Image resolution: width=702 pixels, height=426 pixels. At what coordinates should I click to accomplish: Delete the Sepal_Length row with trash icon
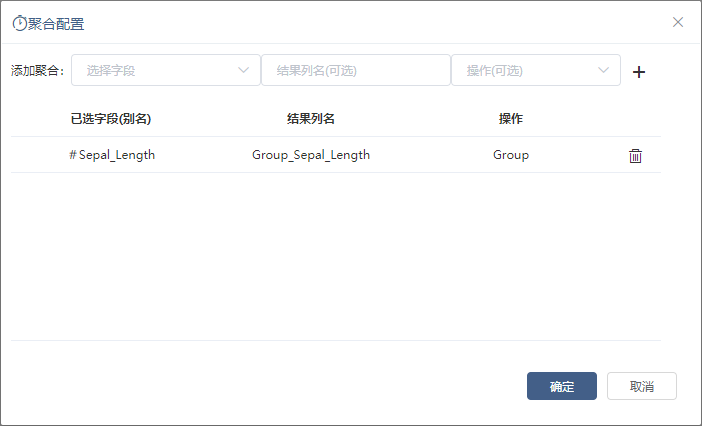click(635, 156)
